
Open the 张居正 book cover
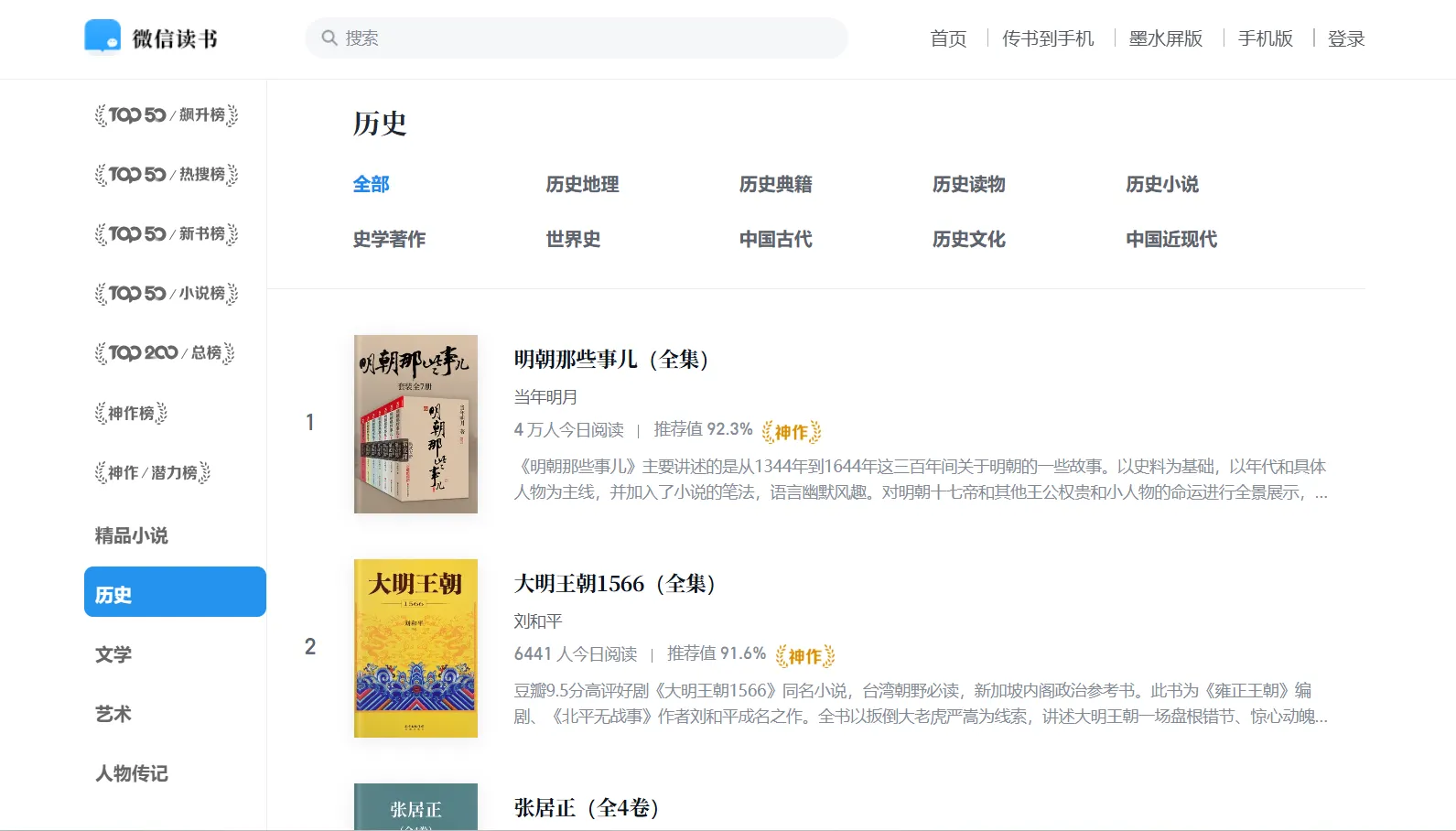(415, 806)
